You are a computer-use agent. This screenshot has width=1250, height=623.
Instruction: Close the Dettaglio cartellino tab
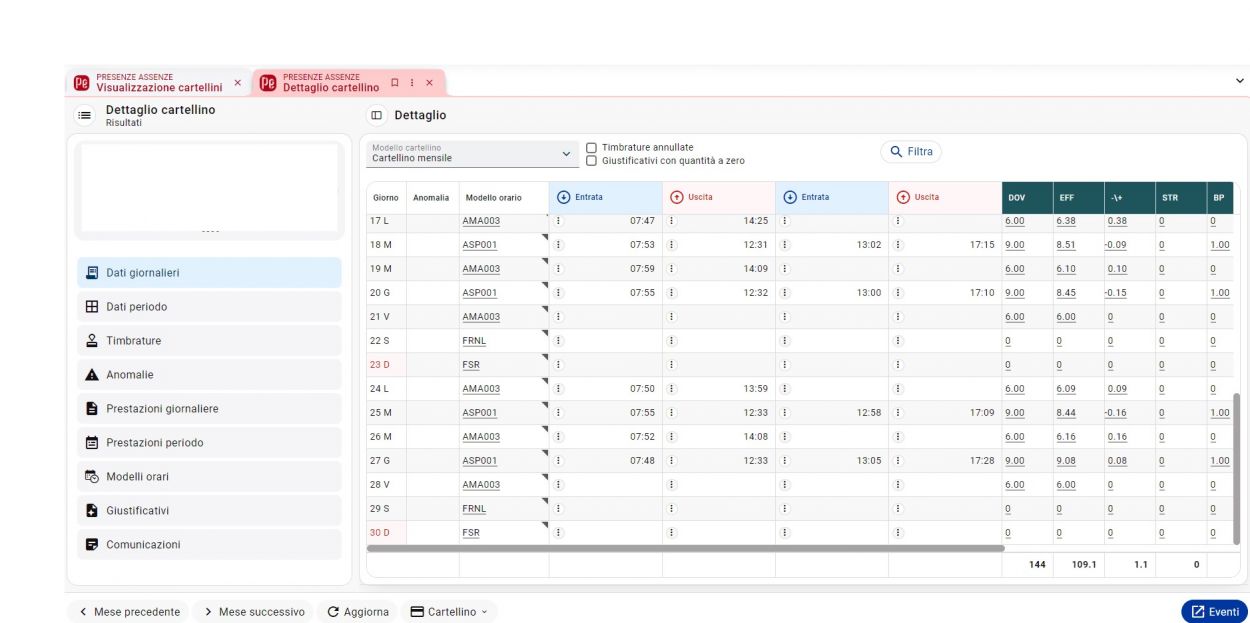[x=430, y=83]
